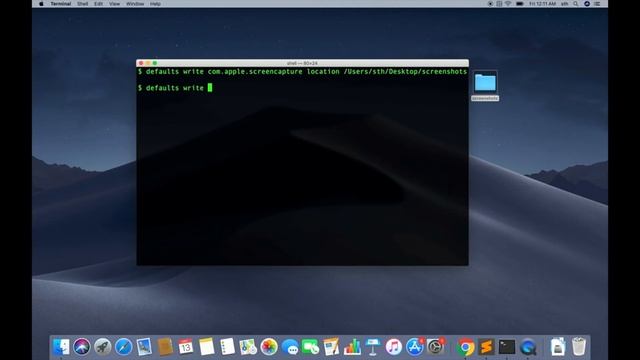This screenshot has width=640, height=360.
Task: Open Launchpad rocket icon in Dock
Action: pyautogui.click(x=102, y=347)
